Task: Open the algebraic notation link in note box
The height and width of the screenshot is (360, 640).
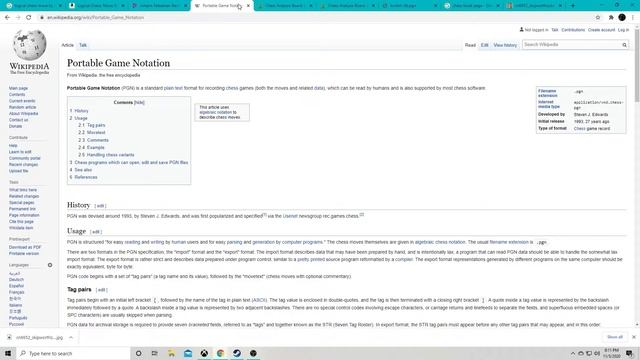Action: (x=216, y=112)
